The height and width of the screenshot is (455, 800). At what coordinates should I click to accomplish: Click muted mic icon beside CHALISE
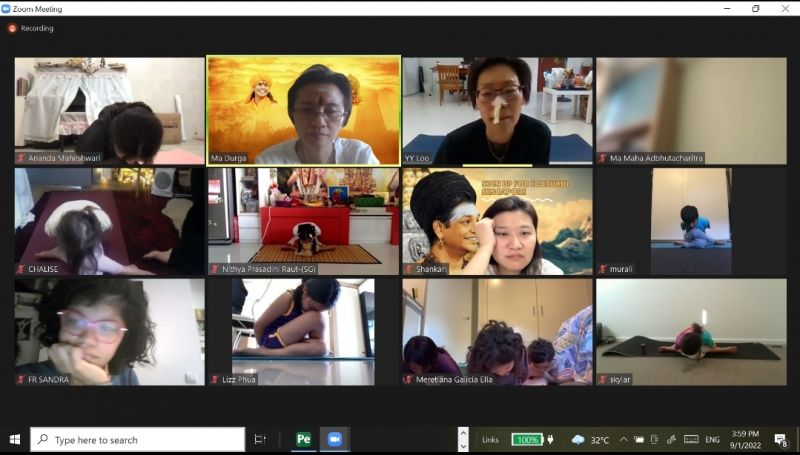click(21, 269)
